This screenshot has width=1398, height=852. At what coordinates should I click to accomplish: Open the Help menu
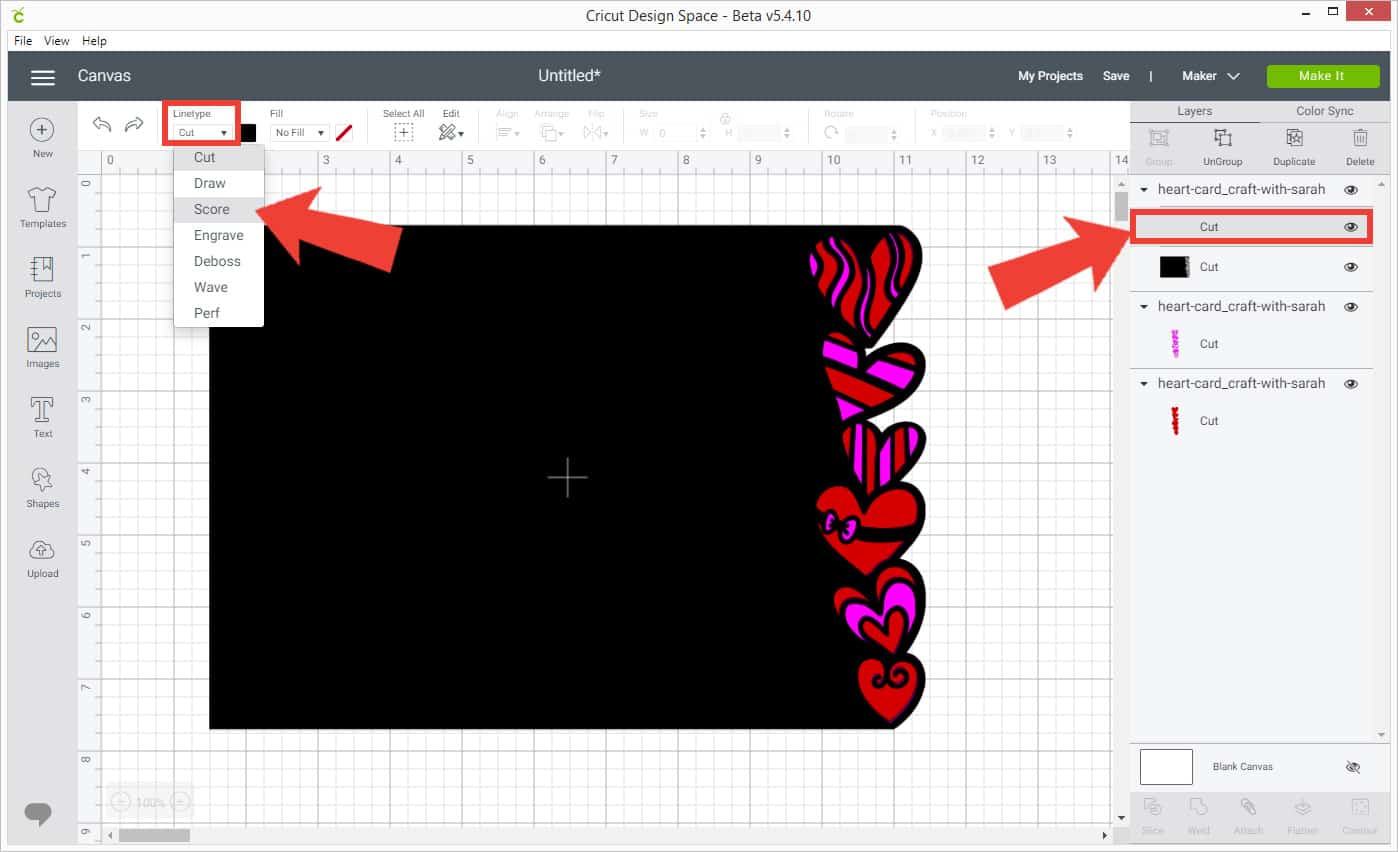tap(94, 41)
